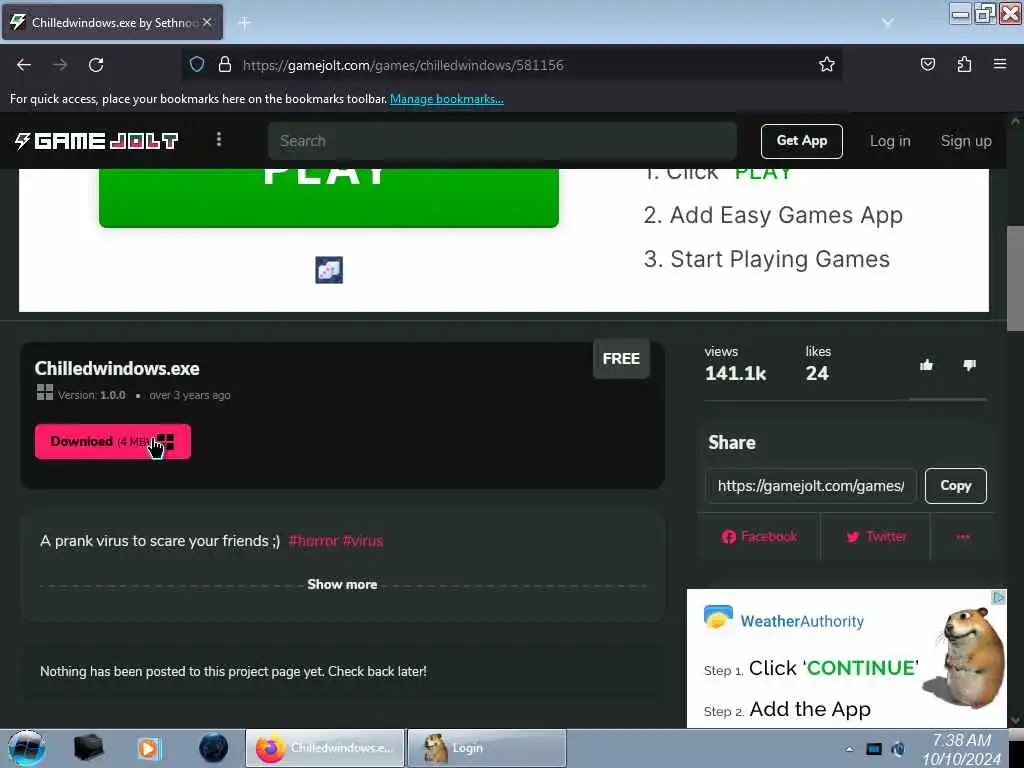Open the three-dot menu beside Game Jolt logo
This screenshot has width=1024, height=768.
click(219, 140)
